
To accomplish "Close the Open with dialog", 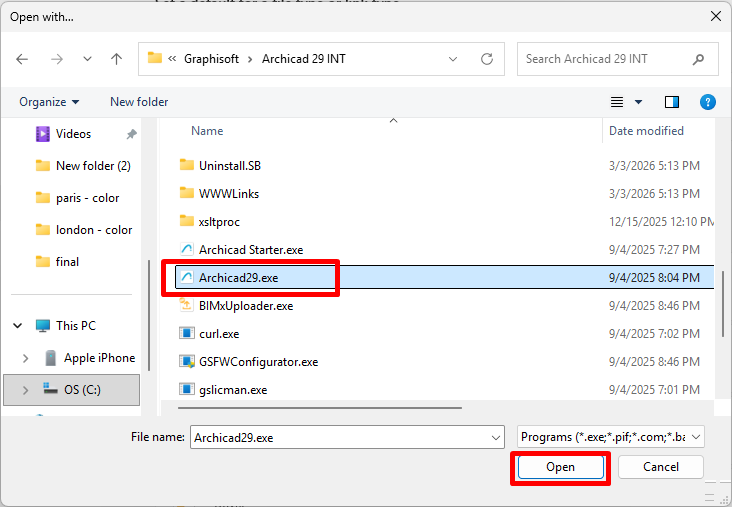I will (716, 16).
